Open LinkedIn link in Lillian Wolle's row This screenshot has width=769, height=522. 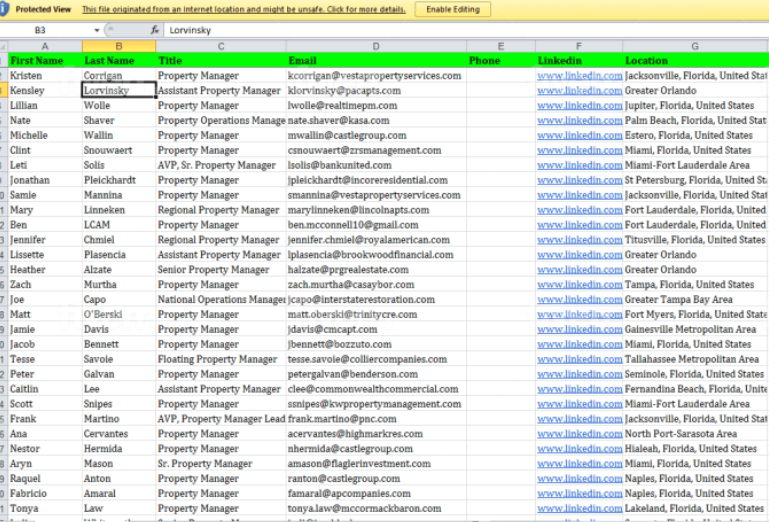pos(579,105)
